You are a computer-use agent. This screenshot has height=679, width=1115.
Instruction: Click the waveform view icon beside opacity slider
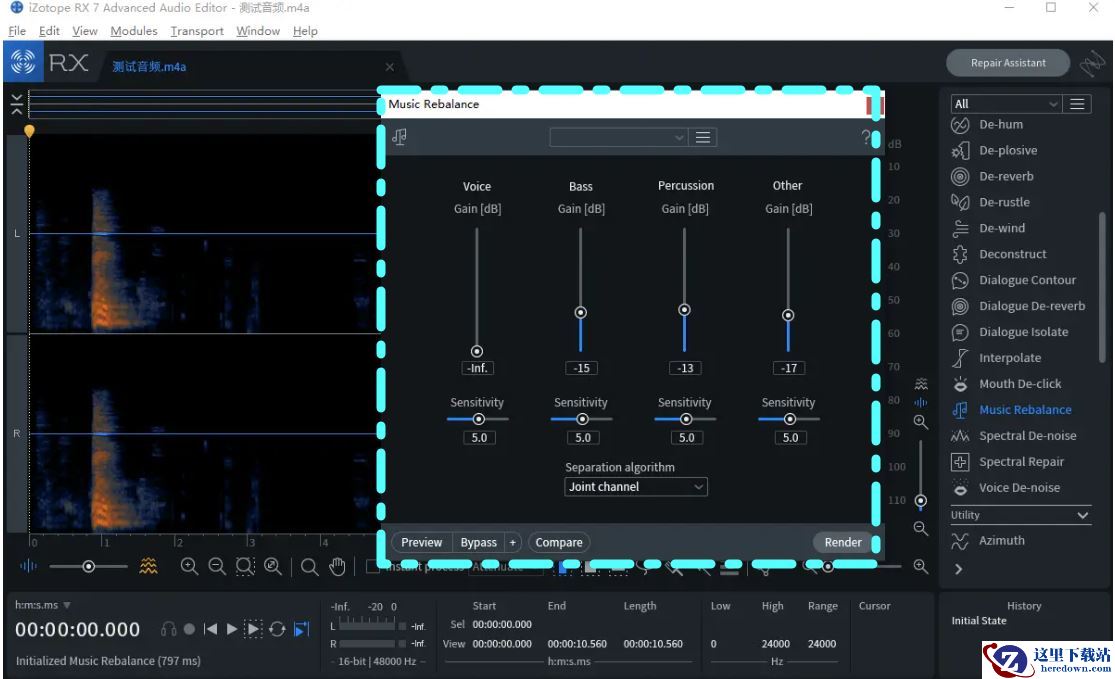(28, 566)
